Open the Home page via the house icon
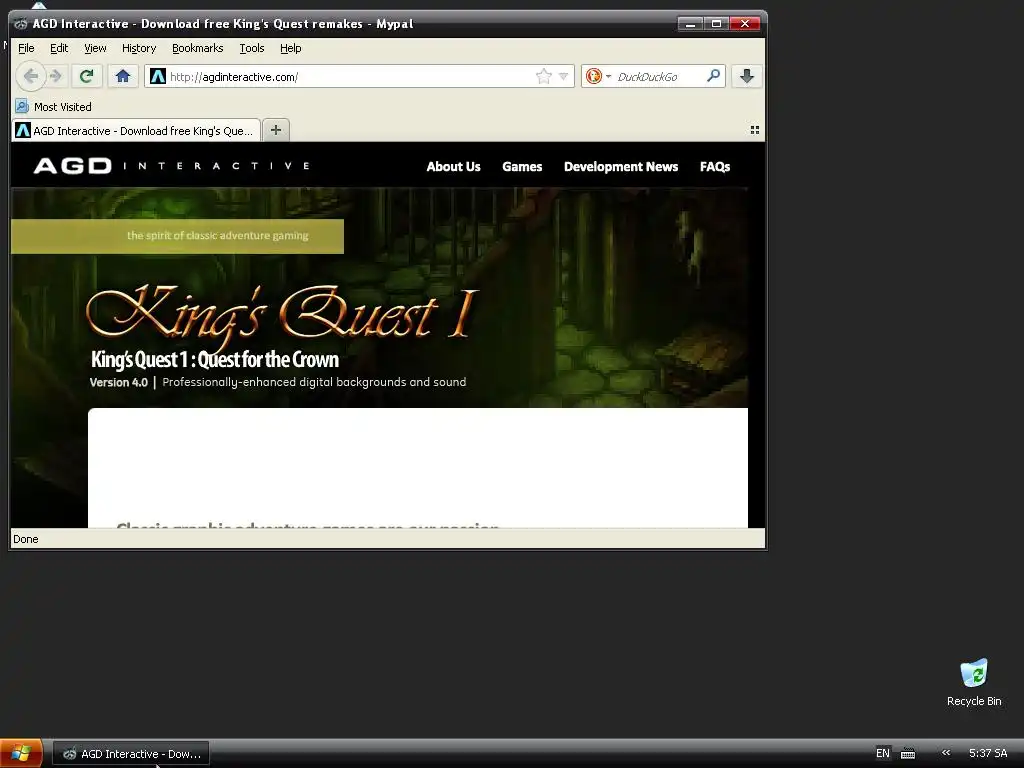 (122, 76)
